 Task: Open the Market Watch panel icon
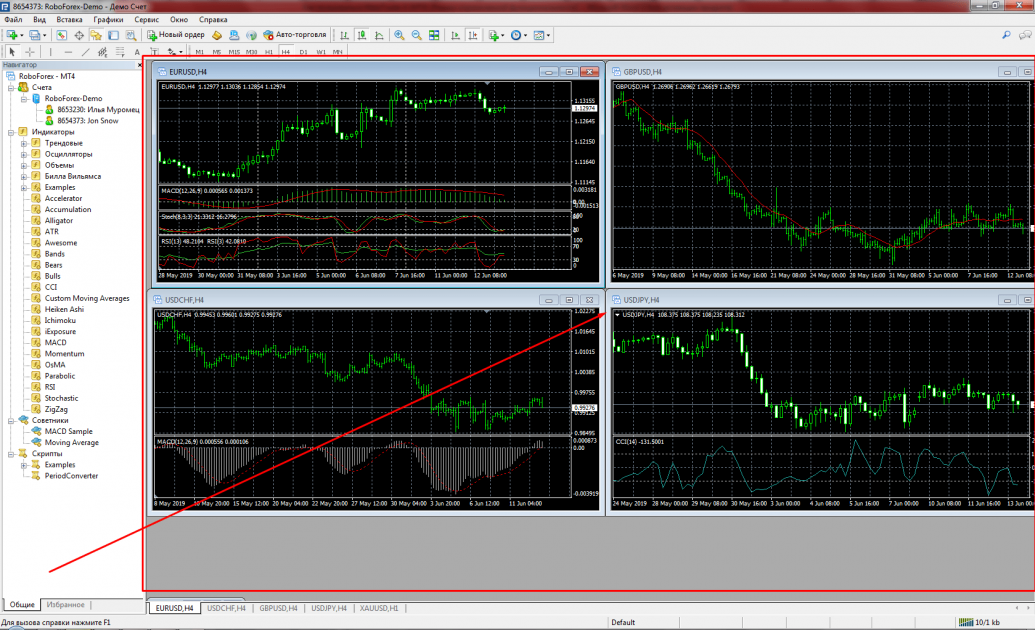coord(63,35)
